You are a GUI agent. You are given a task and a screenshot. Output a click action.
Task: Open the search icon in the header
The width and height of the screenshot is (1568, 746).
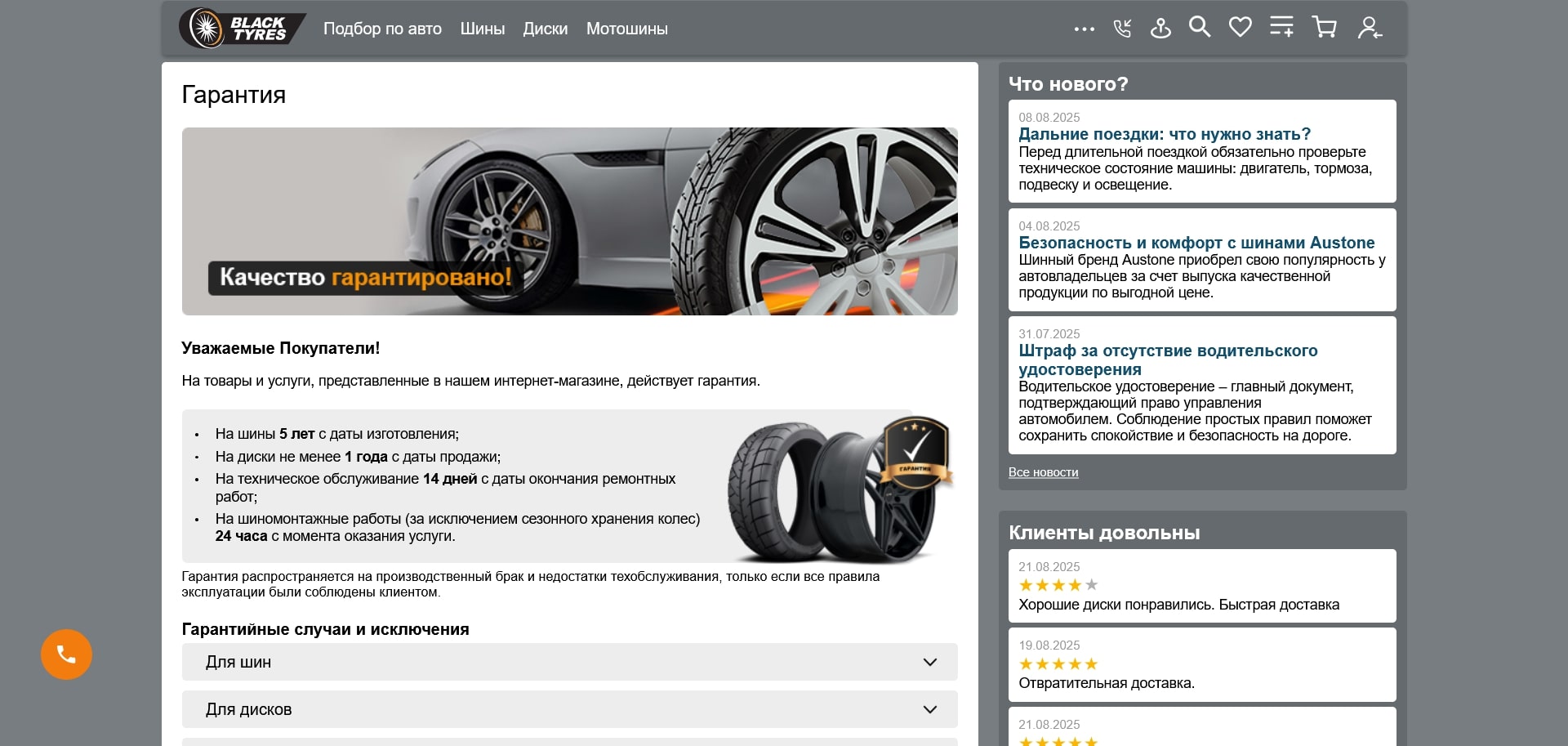click(x=1200, y=27)
